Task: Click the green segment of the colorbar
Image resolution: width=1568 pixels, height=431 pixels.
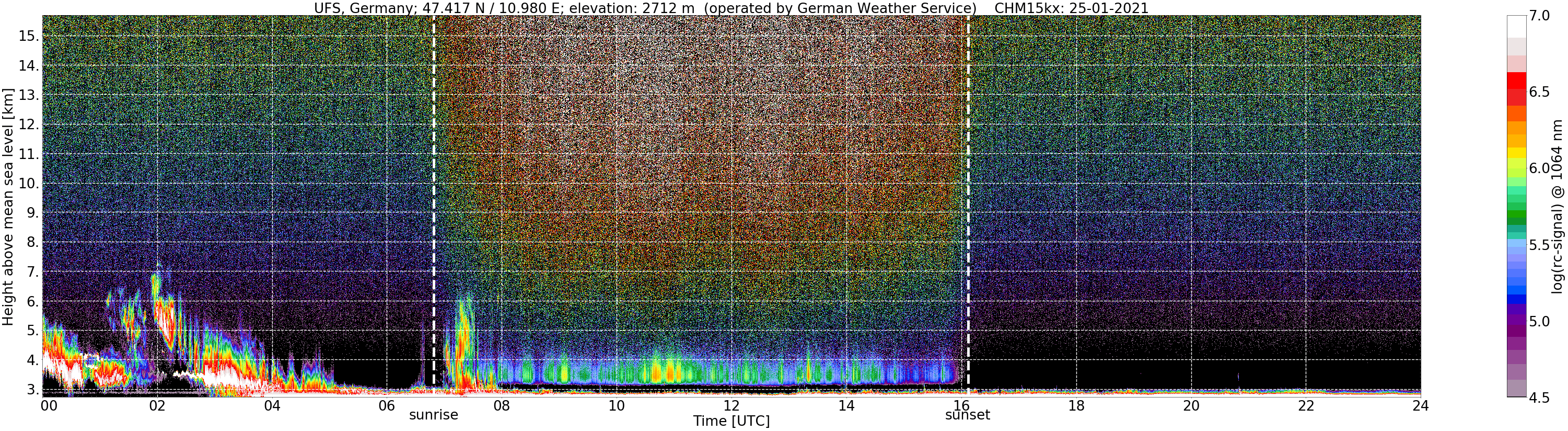Action: (x=1516, y=213)
